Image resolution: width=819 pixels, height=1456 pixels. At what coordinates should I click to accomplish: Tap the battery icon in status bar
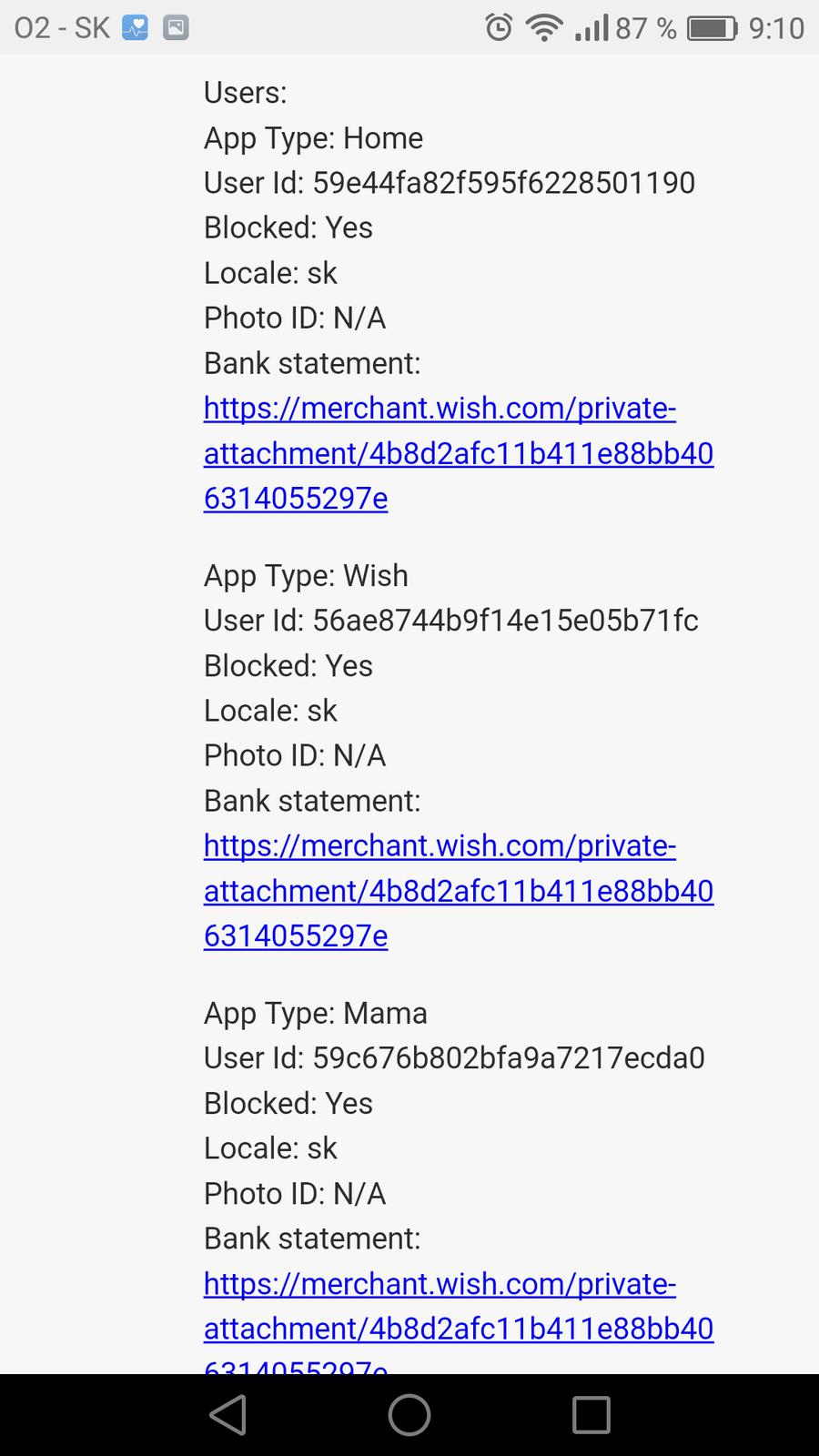[712, 28]
